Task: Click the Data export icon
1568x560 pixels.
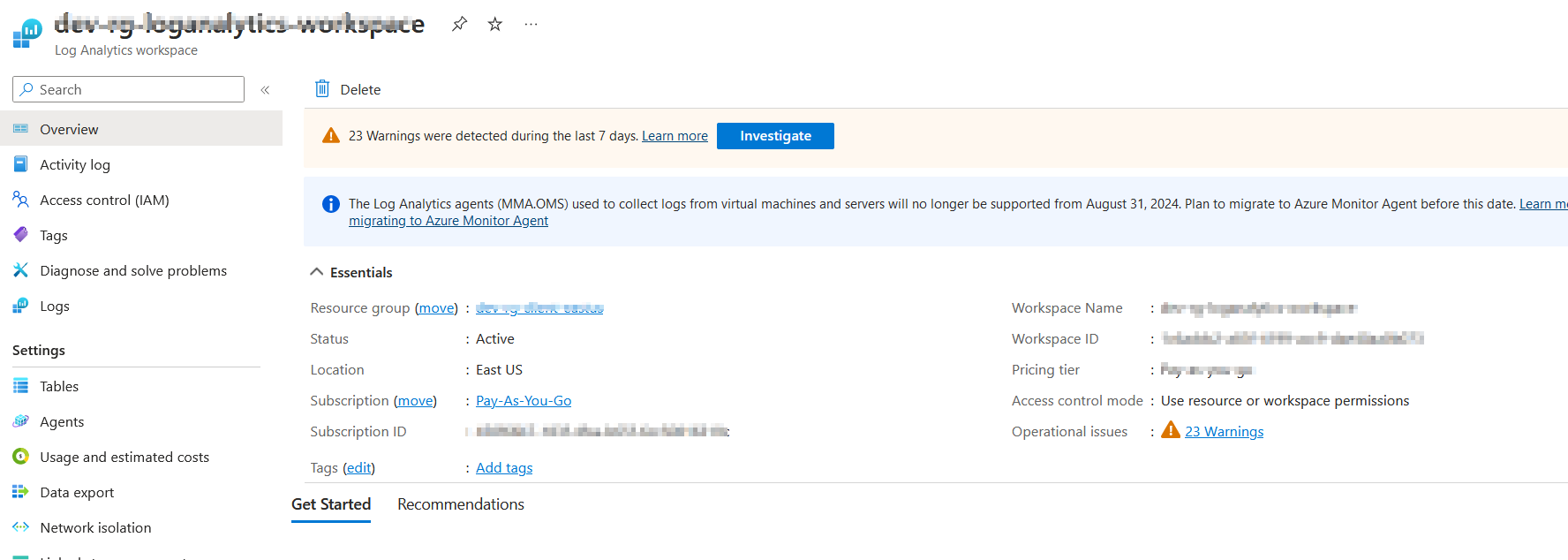Action: tap(20, 492)
